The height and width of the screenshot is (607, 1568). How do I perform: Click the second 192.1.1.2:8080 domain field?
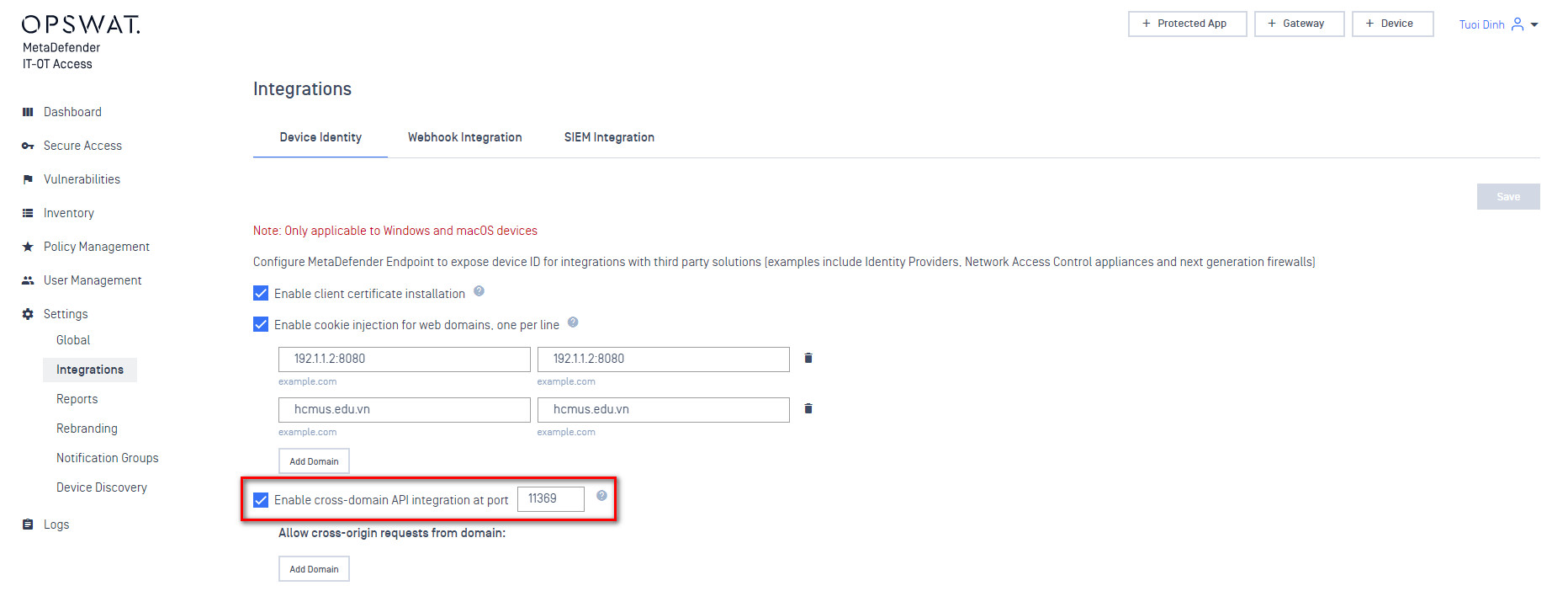coord(664,359)
